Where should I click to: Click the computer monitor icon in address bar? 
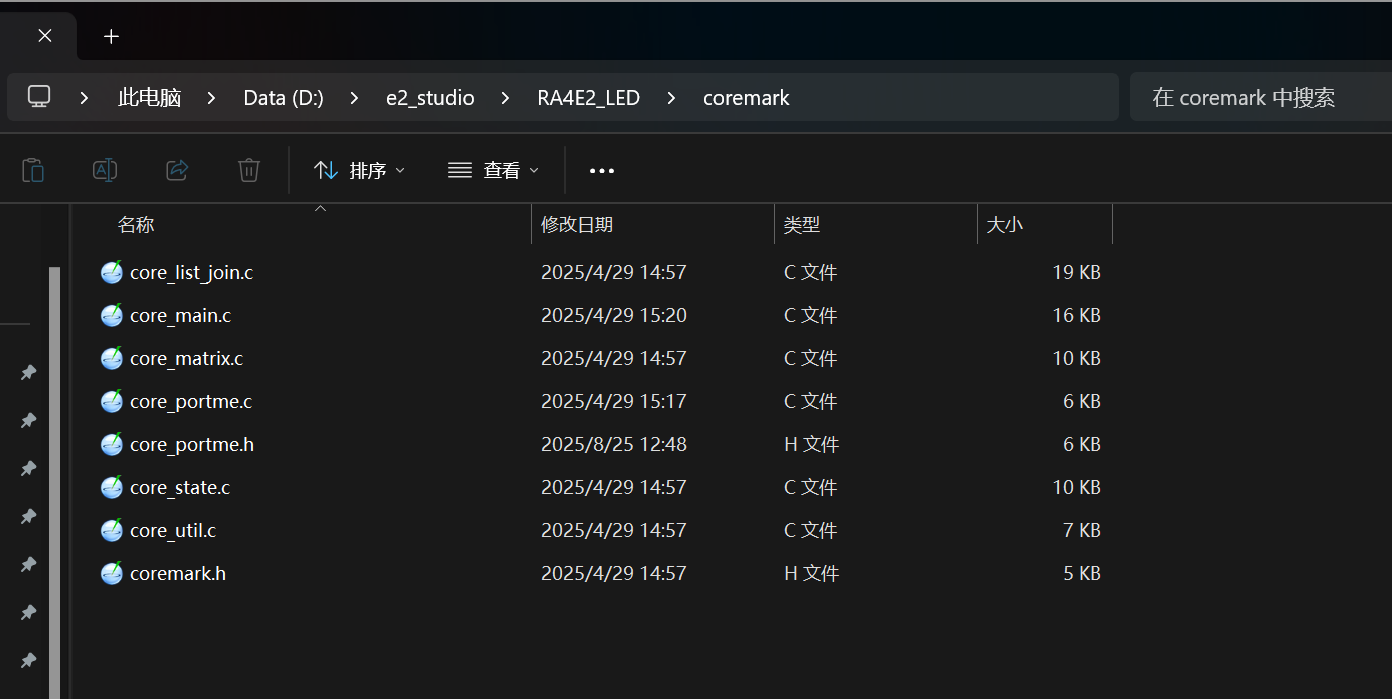(39, 97)
